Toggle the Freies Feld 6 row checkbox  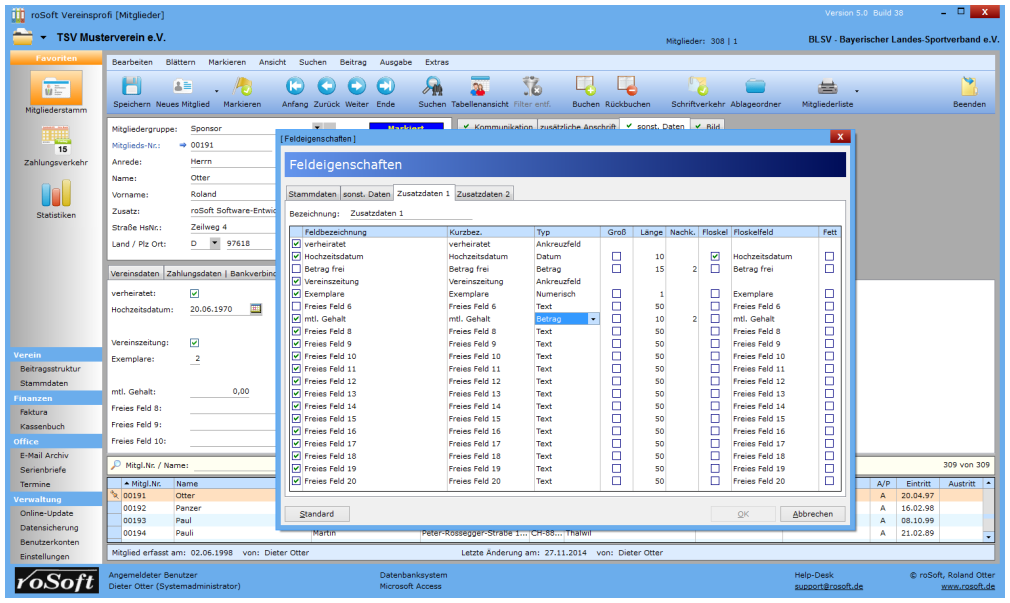(x=296, y=306)
